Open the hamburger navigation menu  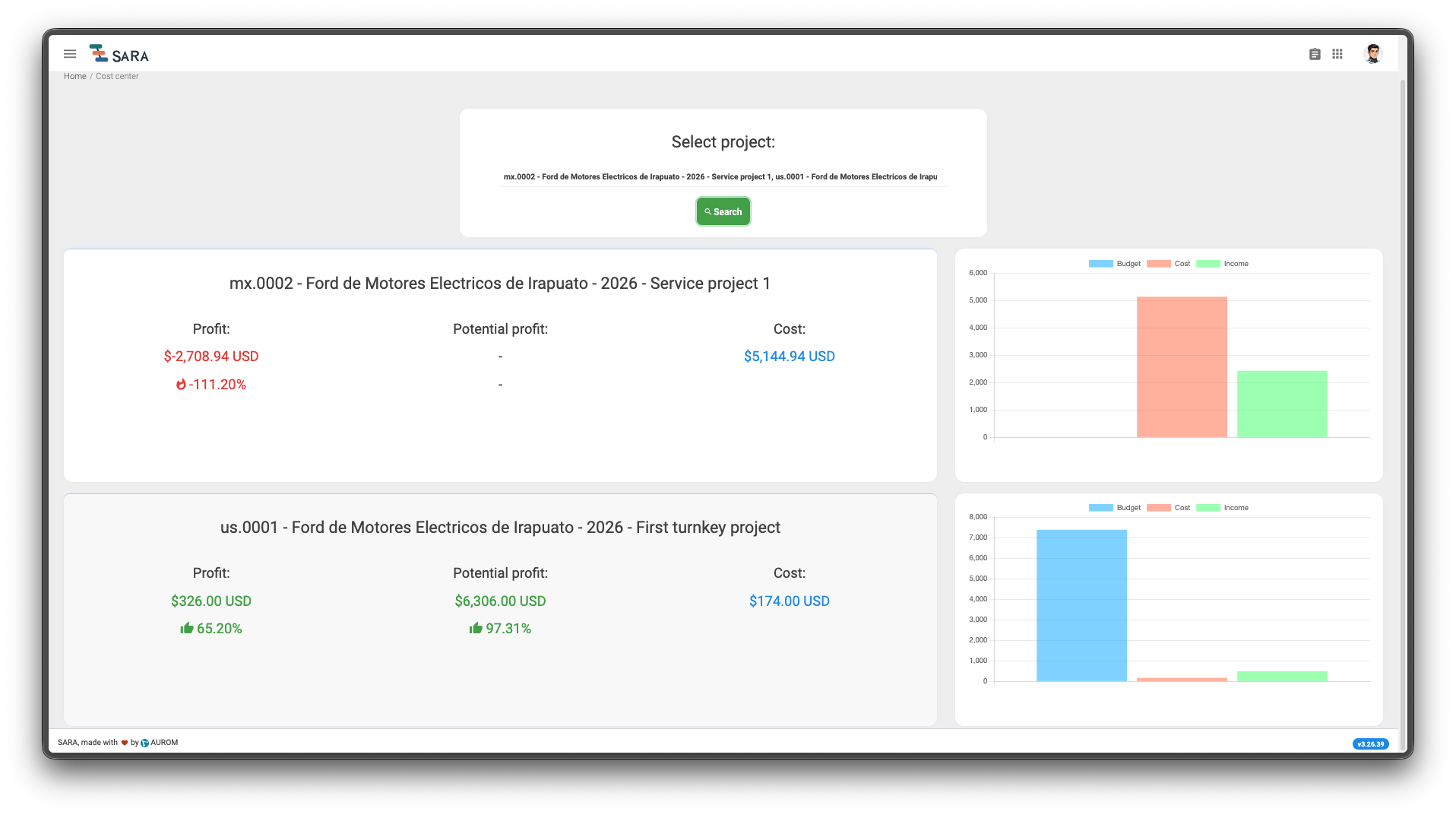click(x=70, y=54)
